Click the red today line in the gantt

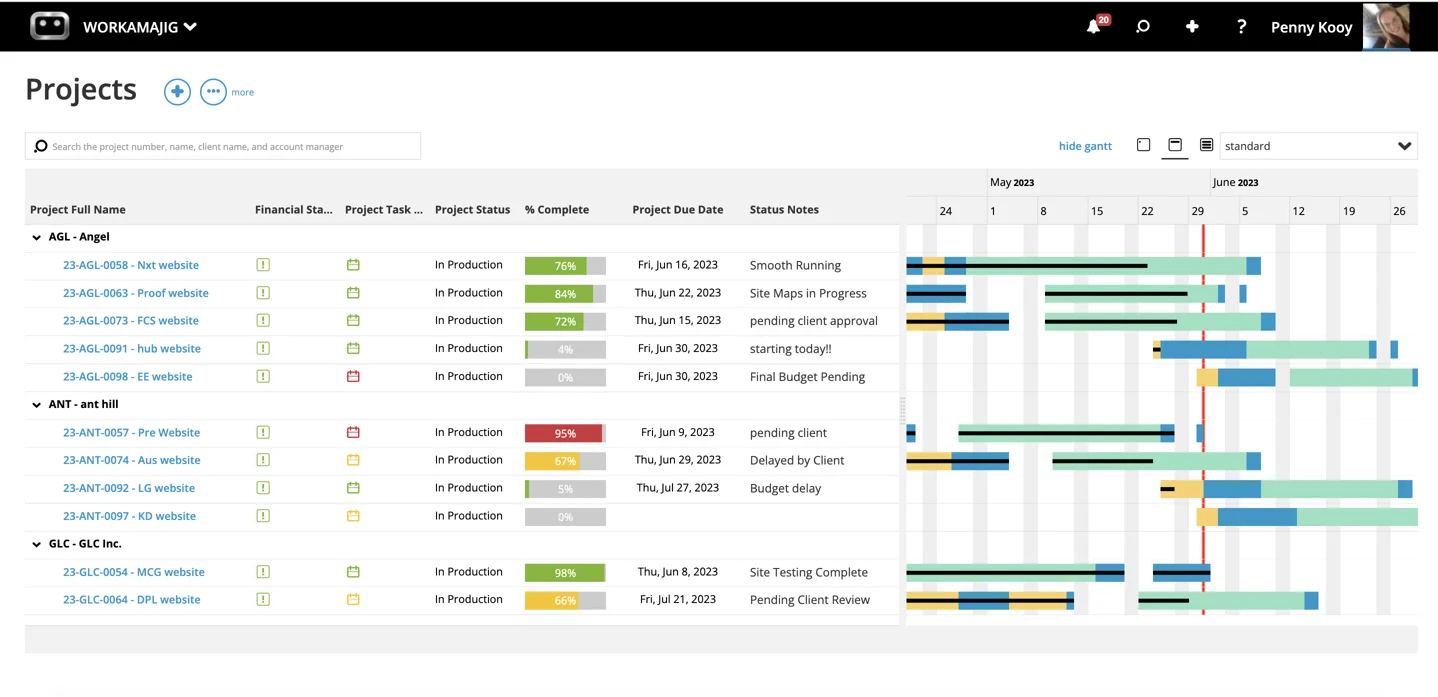click(1203, 420)
